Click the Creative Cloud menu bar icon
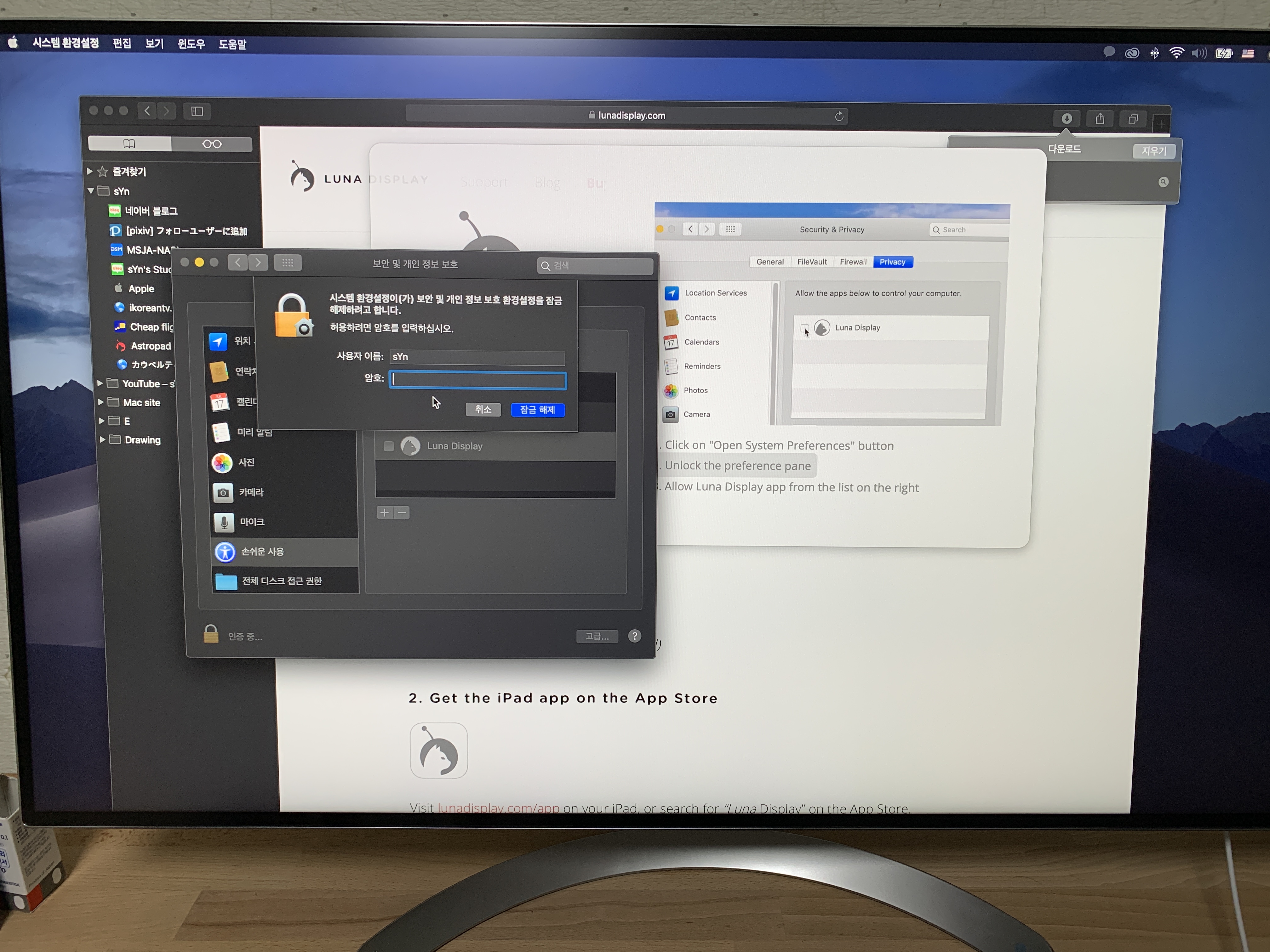 click(x=1132, y=54)
